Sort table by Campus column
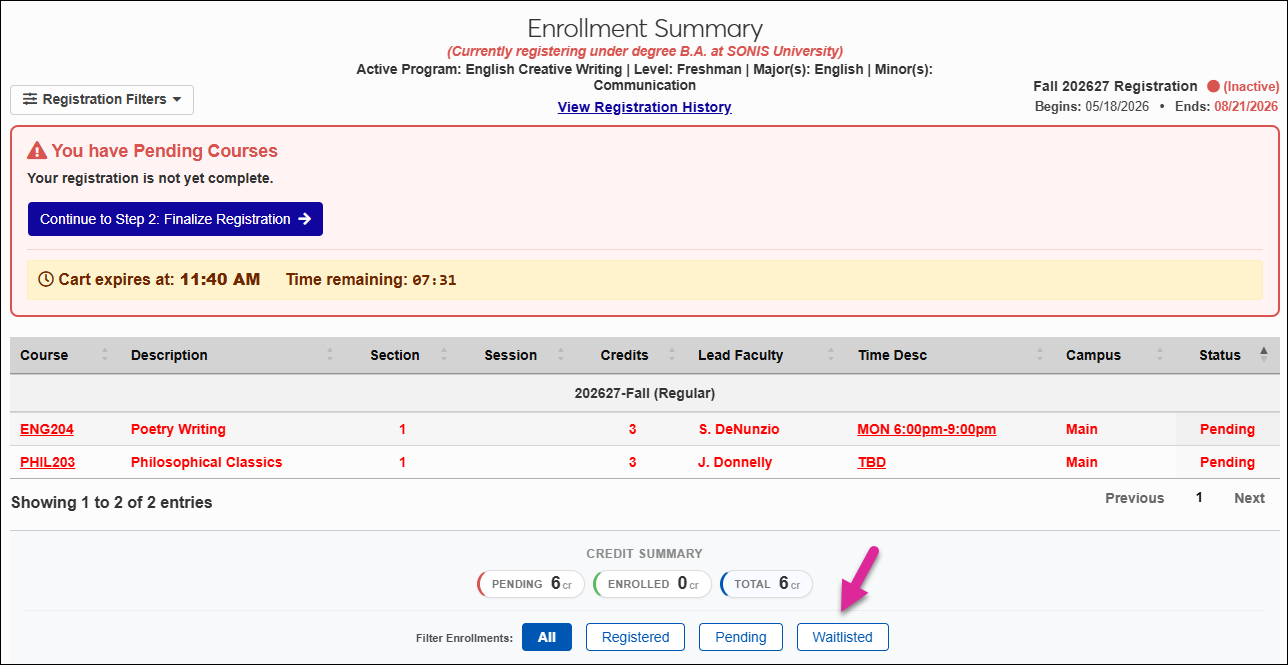The image size is (1288, 665). 1115,355
